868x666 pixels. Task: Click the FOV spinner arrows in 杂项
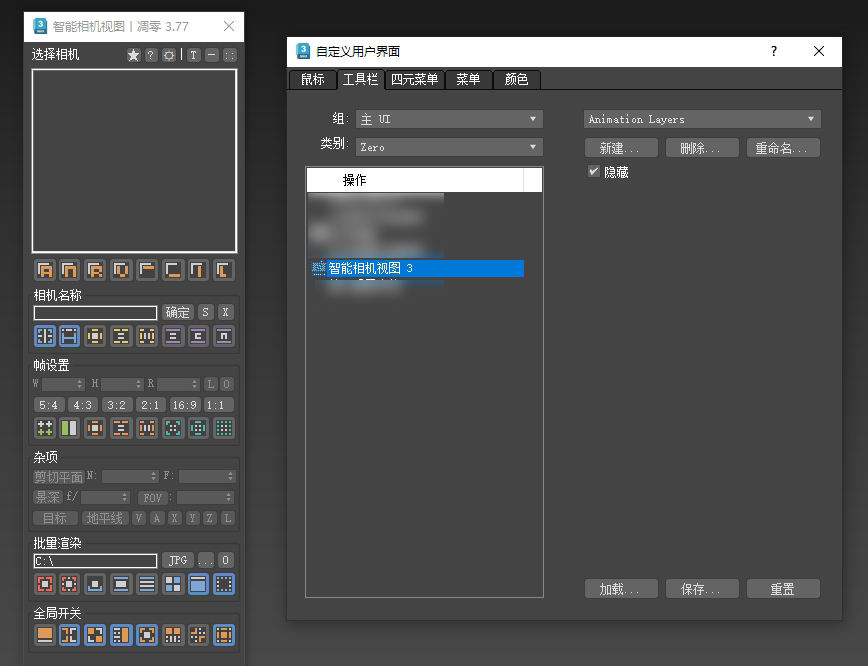point(228,498)
